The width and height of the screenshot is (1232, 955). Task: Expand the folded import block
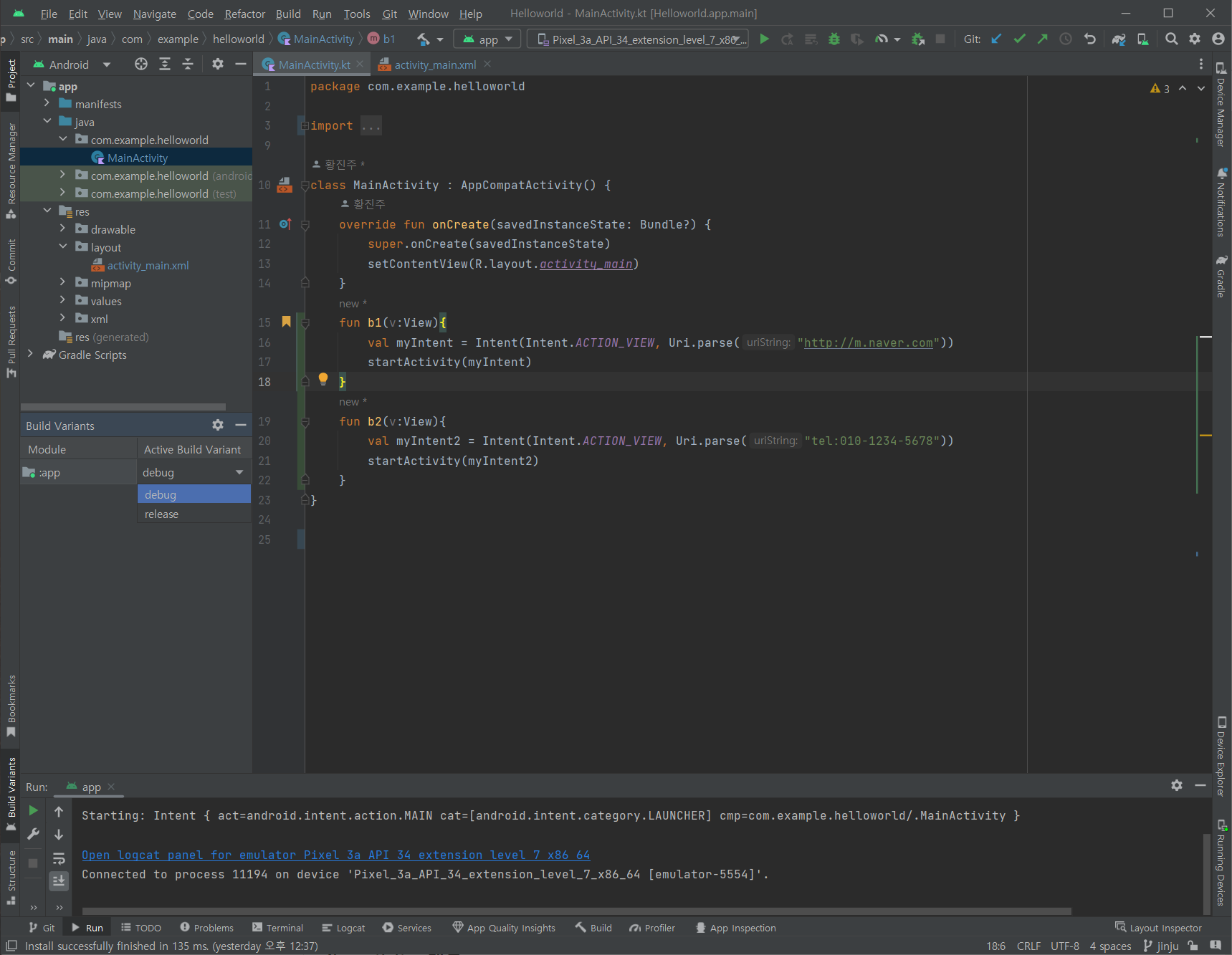305,126
